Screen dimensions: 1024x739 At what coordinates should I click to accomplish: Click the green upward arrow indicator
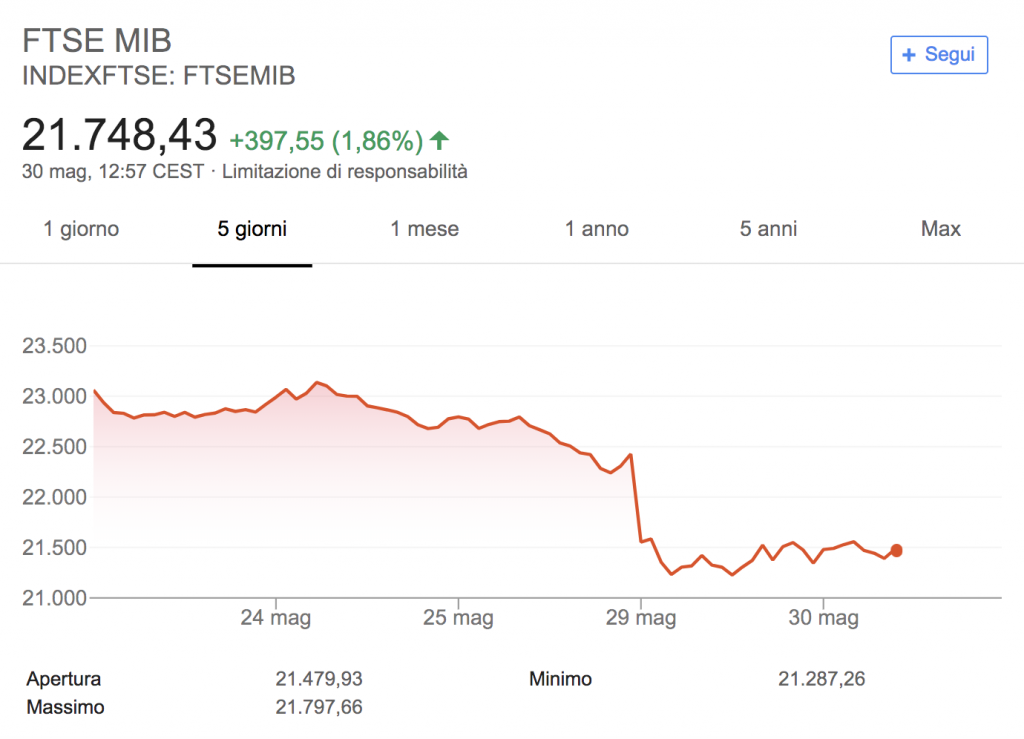point(440,140)
